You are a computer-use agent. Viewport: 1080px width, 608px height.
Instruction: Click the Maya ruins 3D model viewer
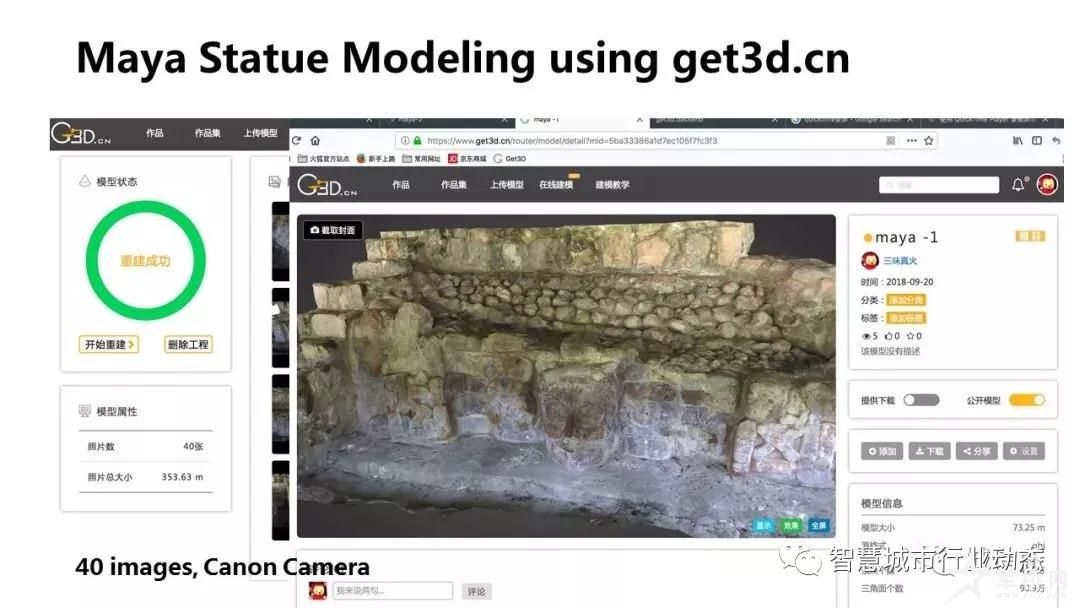pos(566,376)
